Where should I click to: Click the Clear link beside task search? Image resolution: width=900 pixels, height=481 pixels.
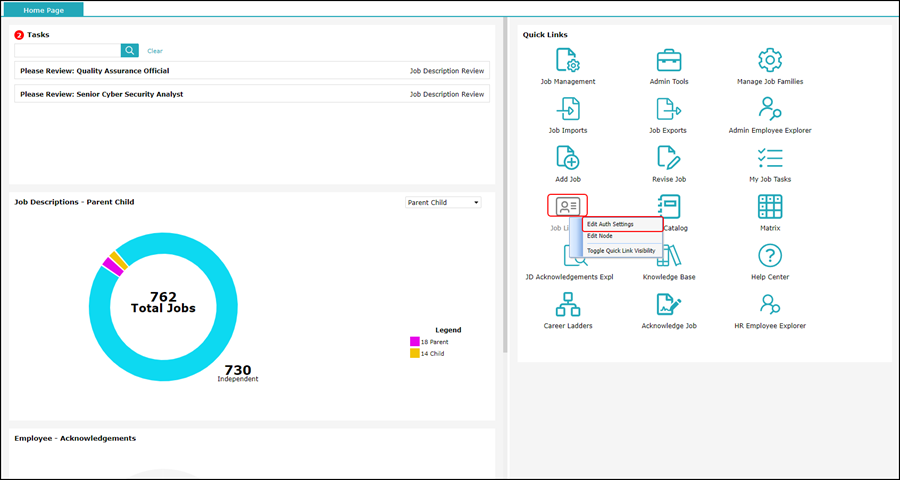(x=155, y=51)
